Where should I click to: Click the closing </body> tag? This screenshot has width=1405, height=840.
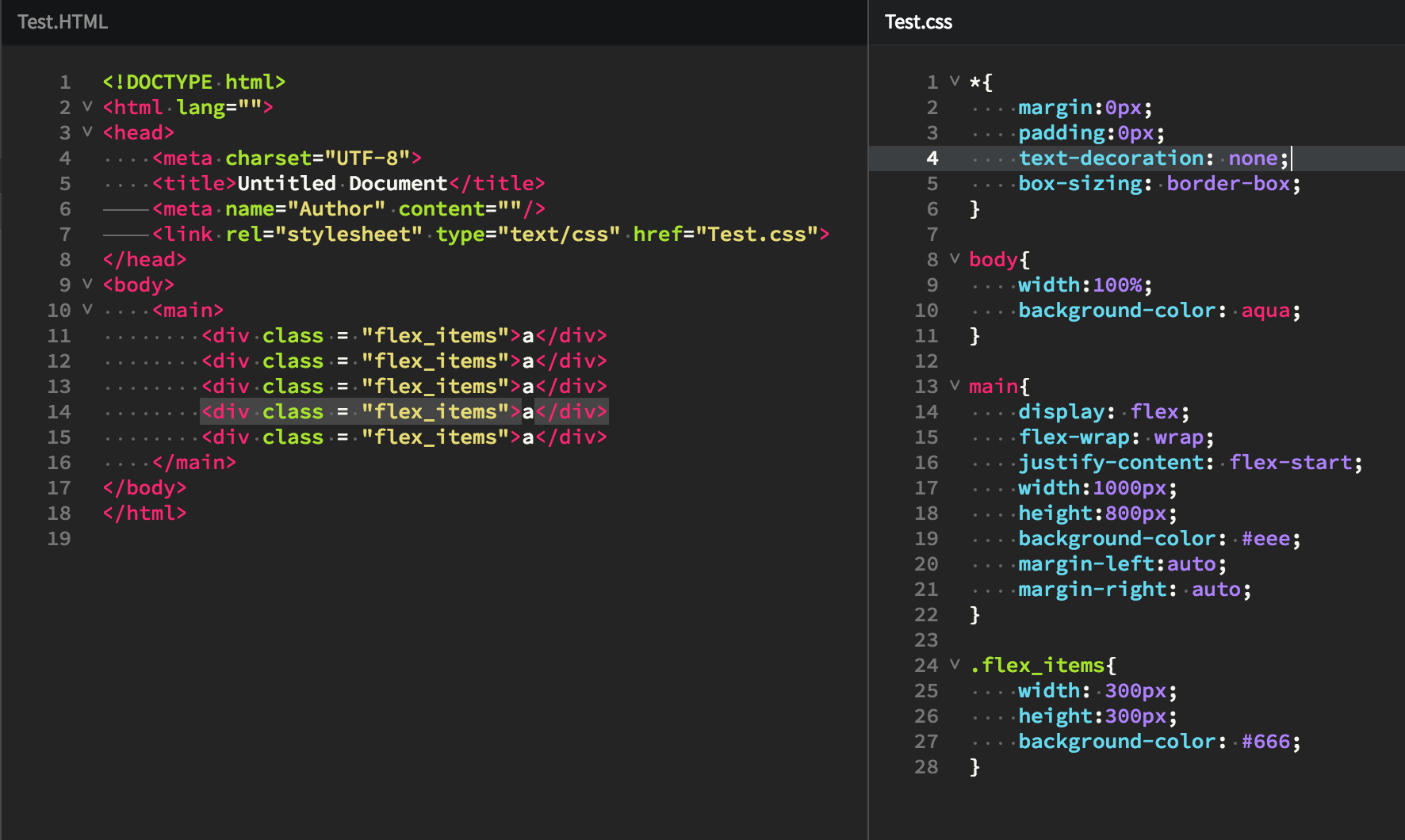pos(144,487)
